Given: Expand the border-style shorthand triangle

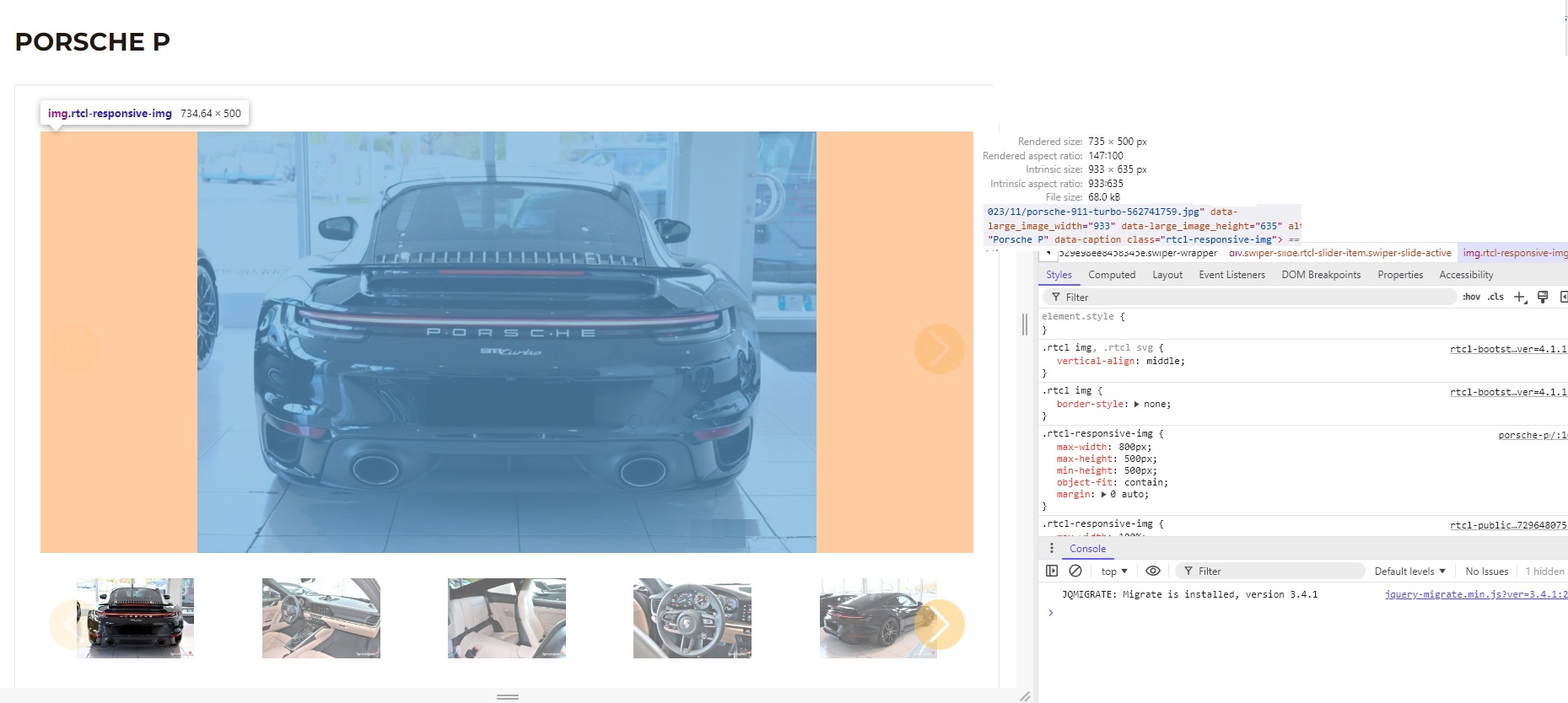Looking at the screenshot, I should click(x=1137, y=405).
